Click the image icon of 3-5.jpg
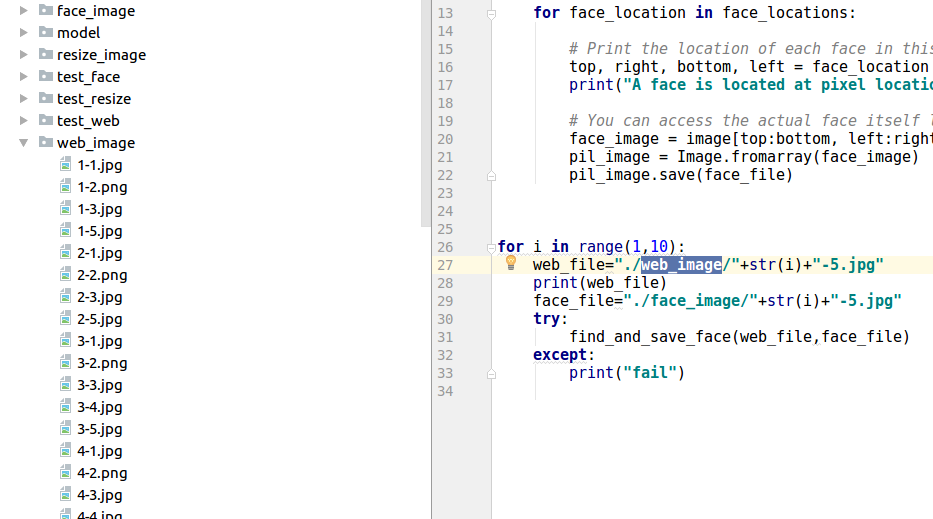Screen dimensions: 933x519 (x=65, y=429)
